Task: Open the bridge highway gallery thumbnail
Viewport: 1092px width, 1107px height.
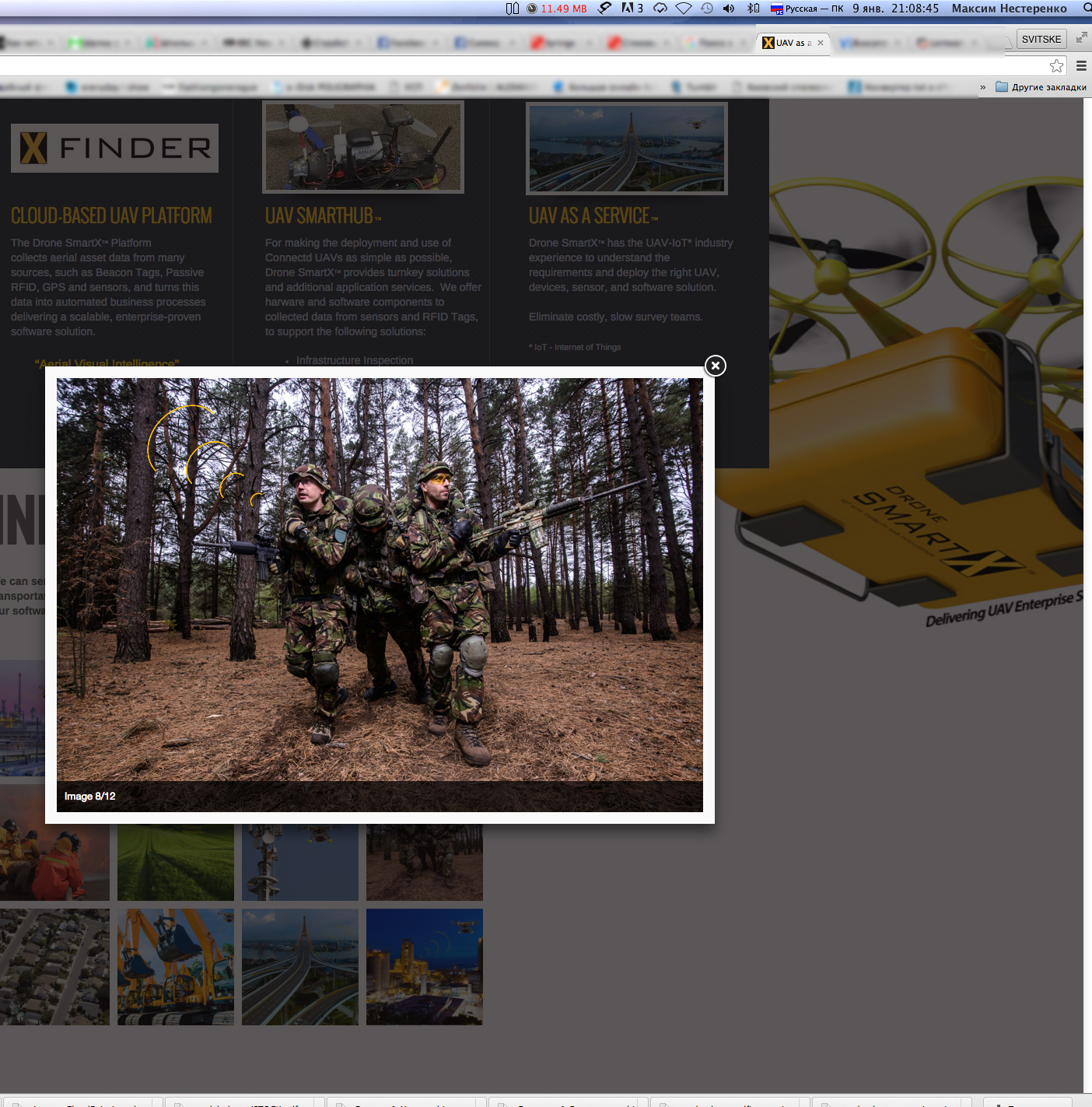Action: pyautogui.click(x=300, y=967)
